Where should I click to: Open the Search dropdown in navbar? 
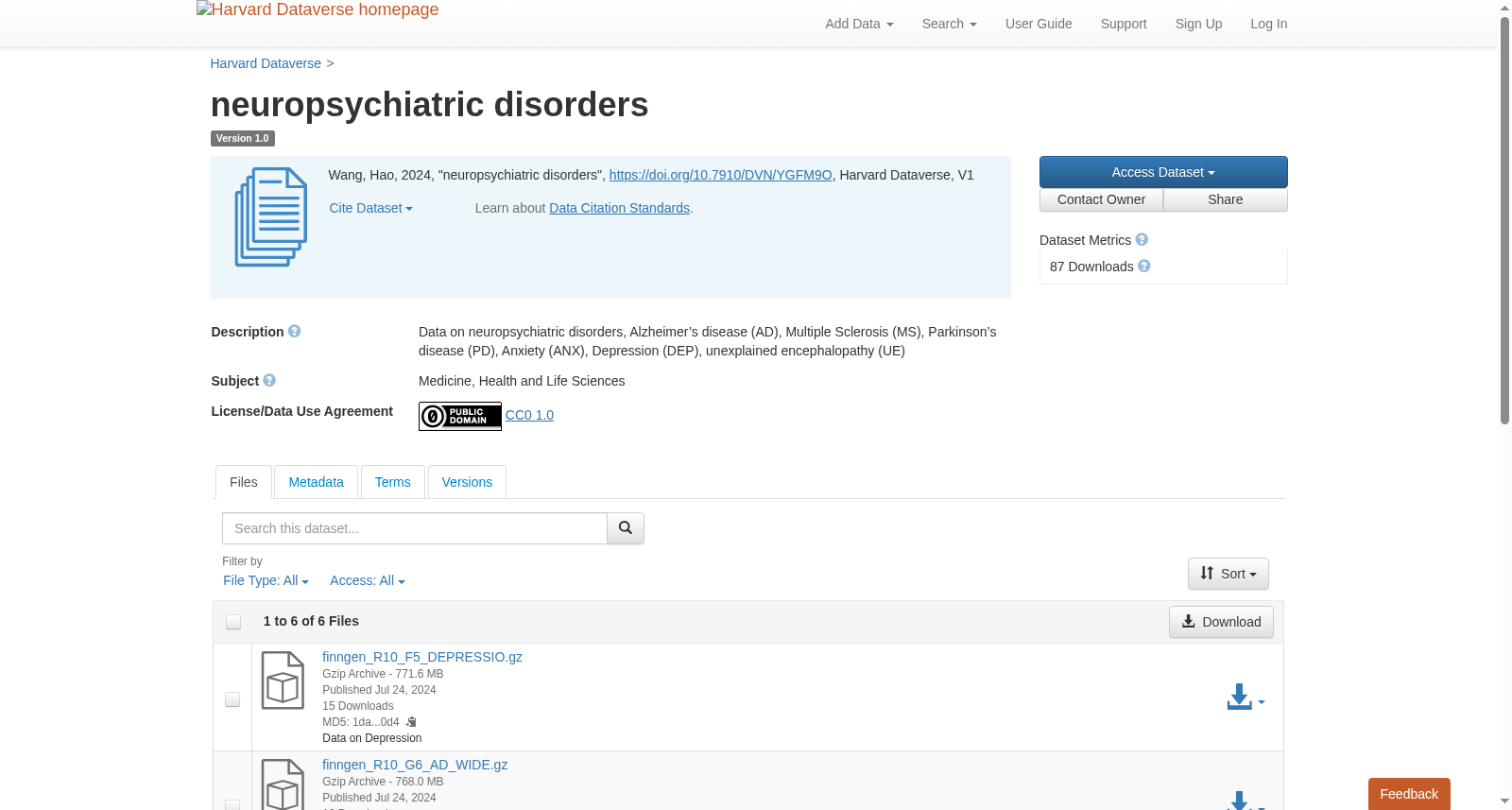coord(949,24)
